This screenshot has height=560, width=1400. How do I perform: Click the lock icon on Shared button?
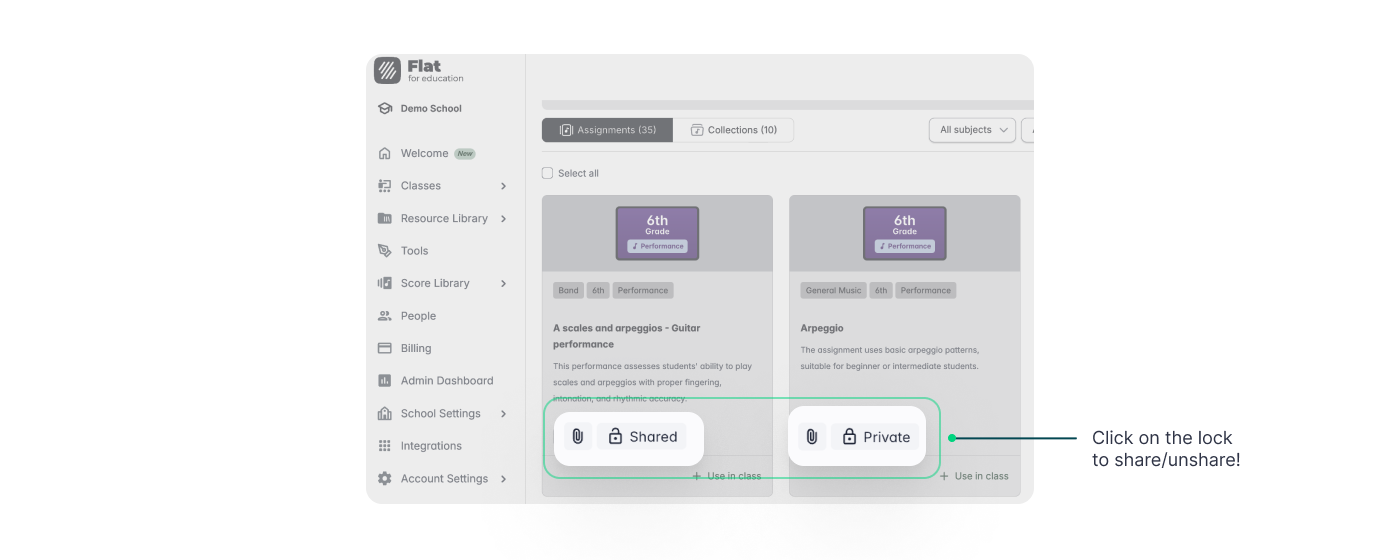614,437
